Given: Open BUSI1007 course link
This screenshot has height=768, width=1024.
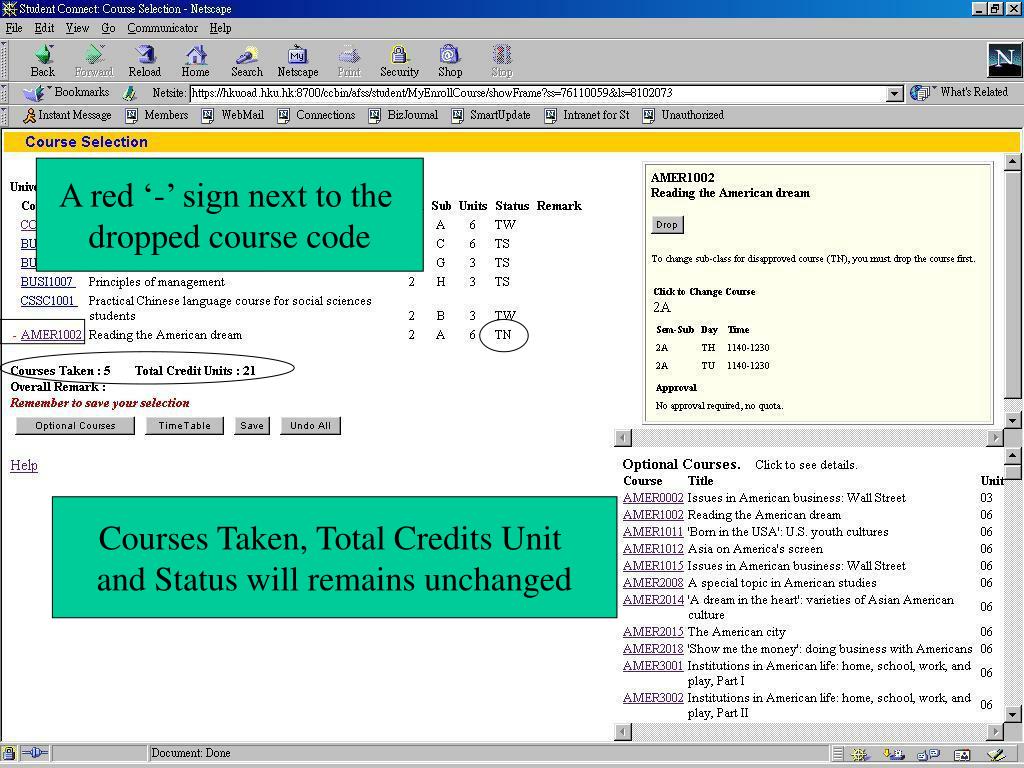Looking at the screenshot, I should (x=47, y=281).
